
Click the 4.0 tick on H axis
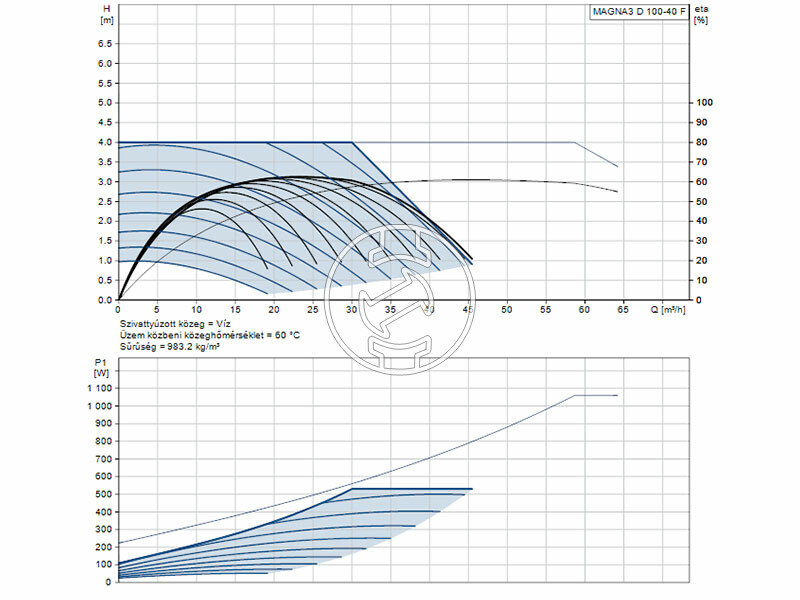click(106, 142)
